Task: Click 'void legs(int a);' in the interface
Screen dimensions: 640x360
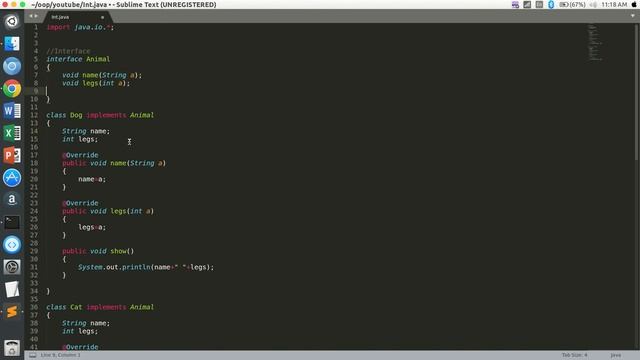Action: pos(96,83)
